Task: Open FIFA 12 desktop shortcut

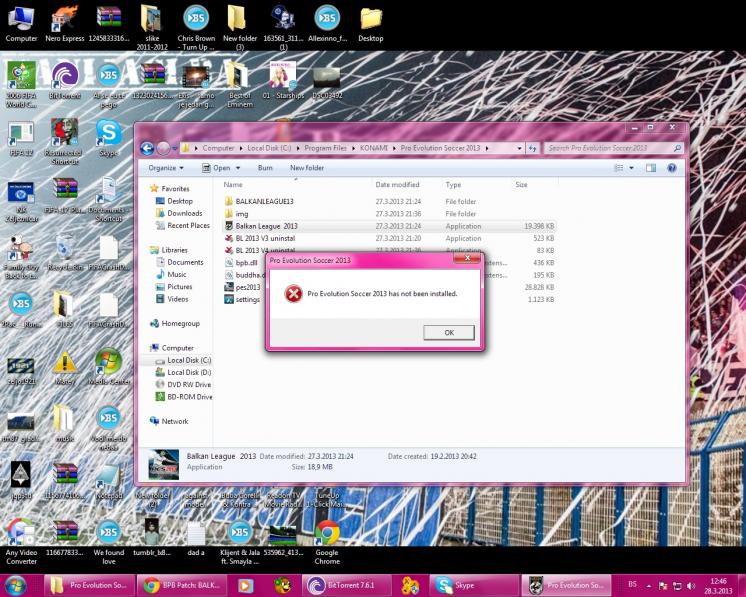Action: point(21,138)
